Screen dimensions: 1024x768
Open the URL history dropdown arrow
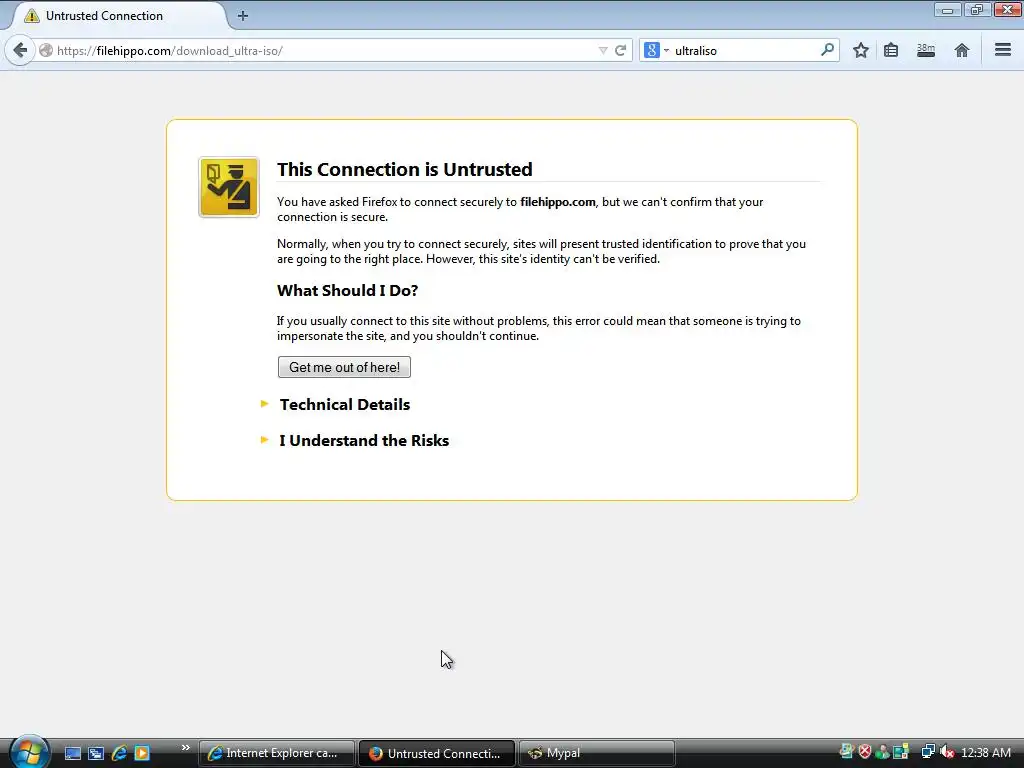click(x=603, y=51)
